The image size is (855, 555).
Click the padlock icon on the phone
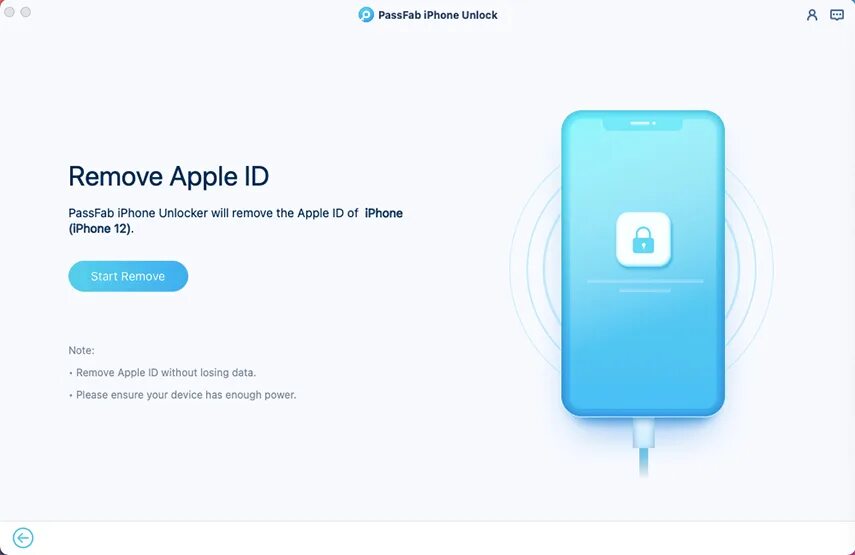coord(643,239)
